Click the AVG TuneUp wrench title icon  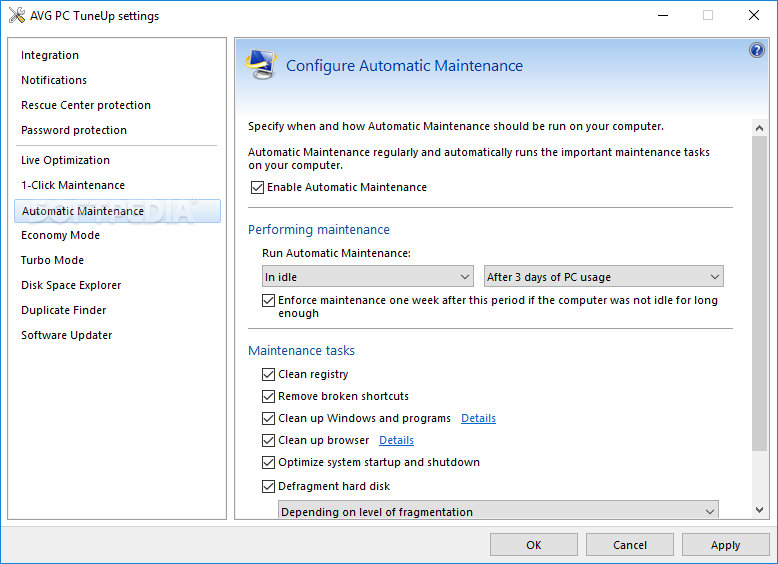pos(17,15)
